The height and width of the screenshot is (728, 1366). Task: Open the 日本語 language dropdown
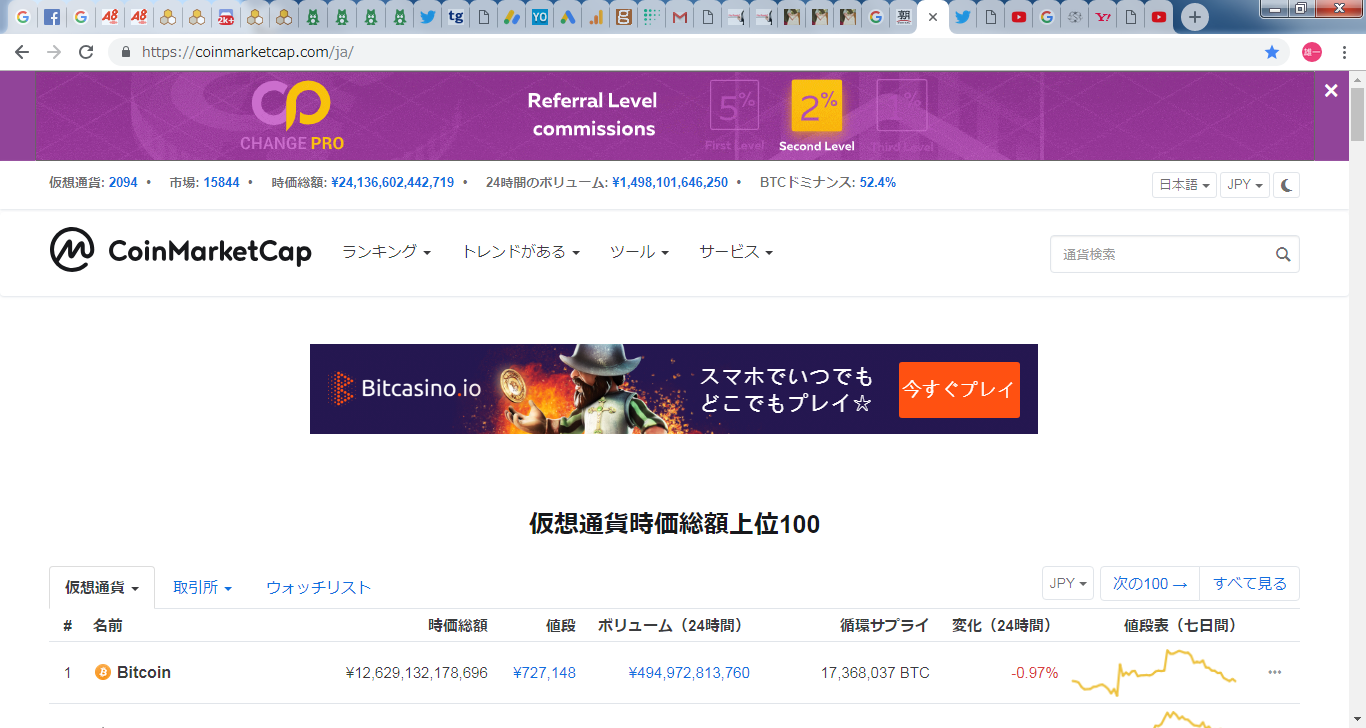click(x=1185, y=185)
